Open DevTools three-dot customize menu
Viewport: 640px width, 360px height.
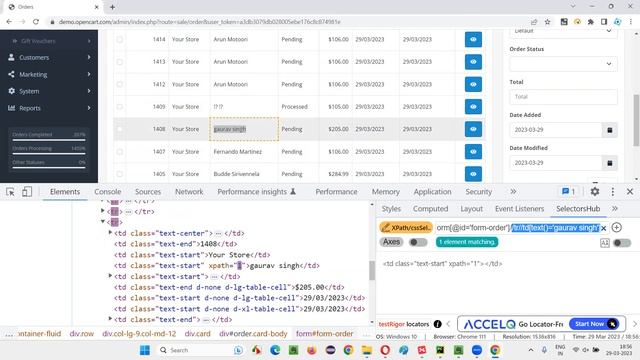[613, 191]
